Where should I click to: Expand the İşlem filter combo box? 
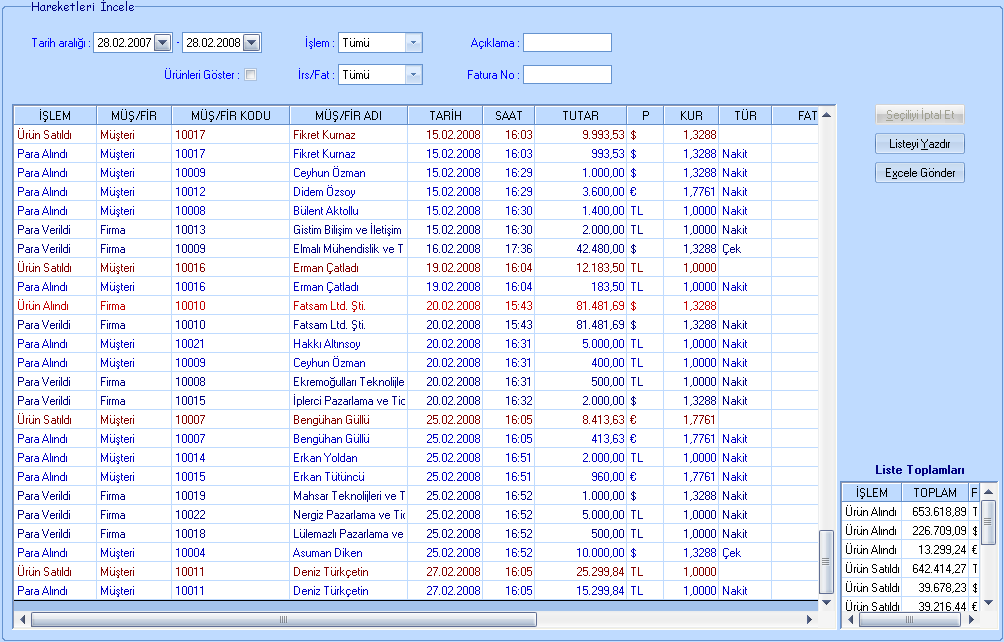click(413, 43)
